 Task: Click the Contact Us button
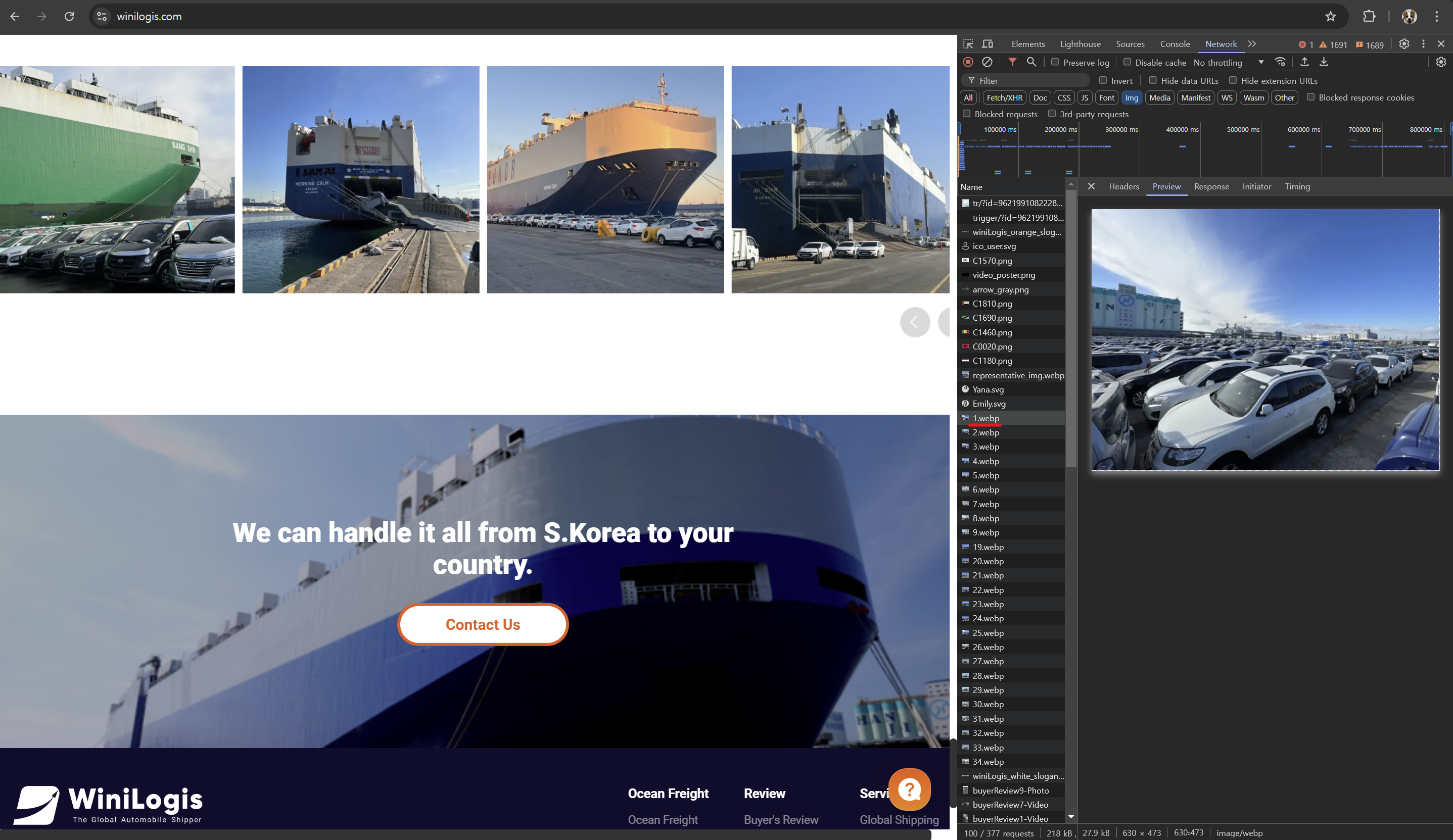[483, 624]
